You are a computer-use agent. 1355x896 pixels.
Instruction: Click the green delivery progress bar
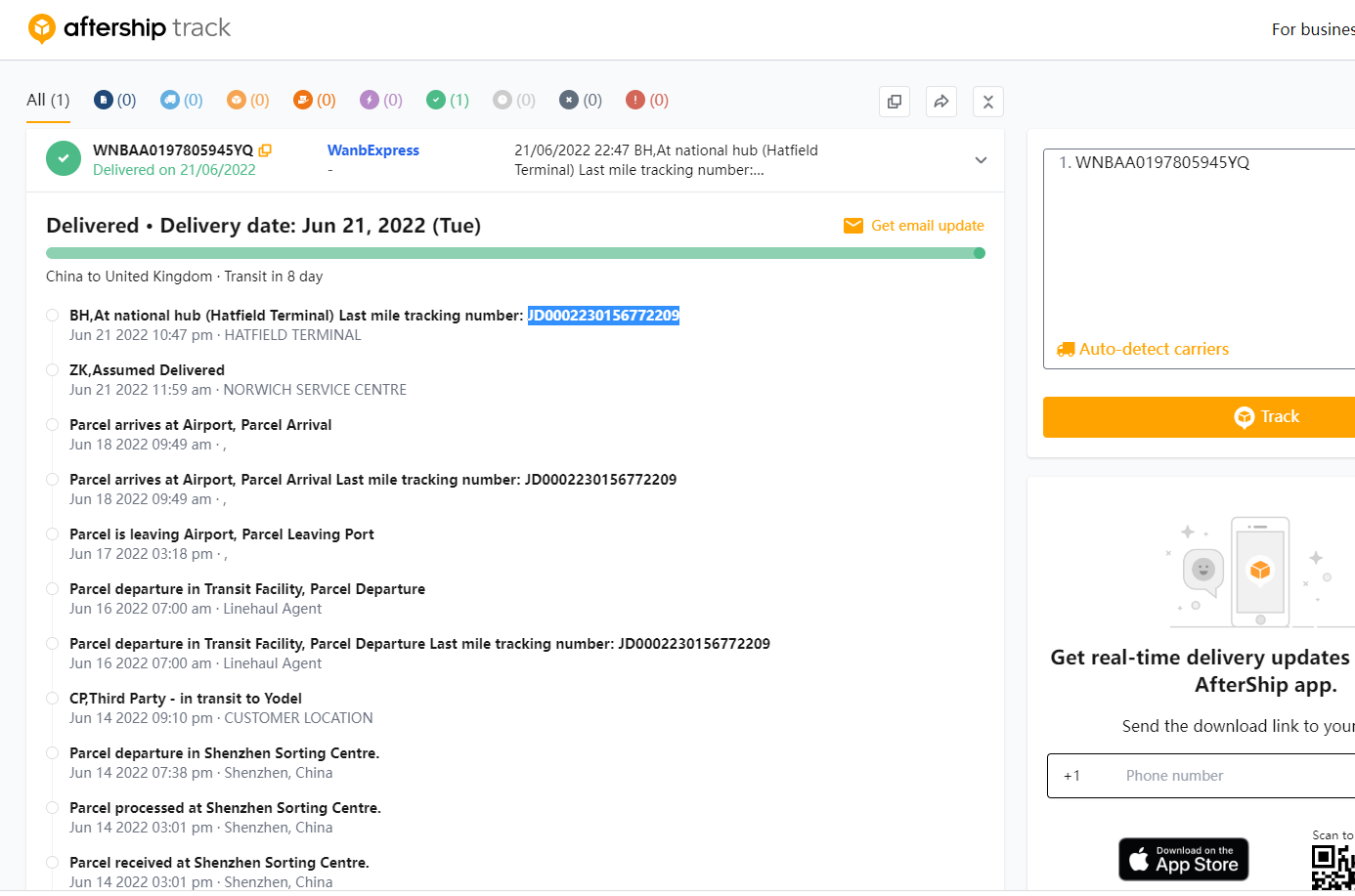pos(514,253)
